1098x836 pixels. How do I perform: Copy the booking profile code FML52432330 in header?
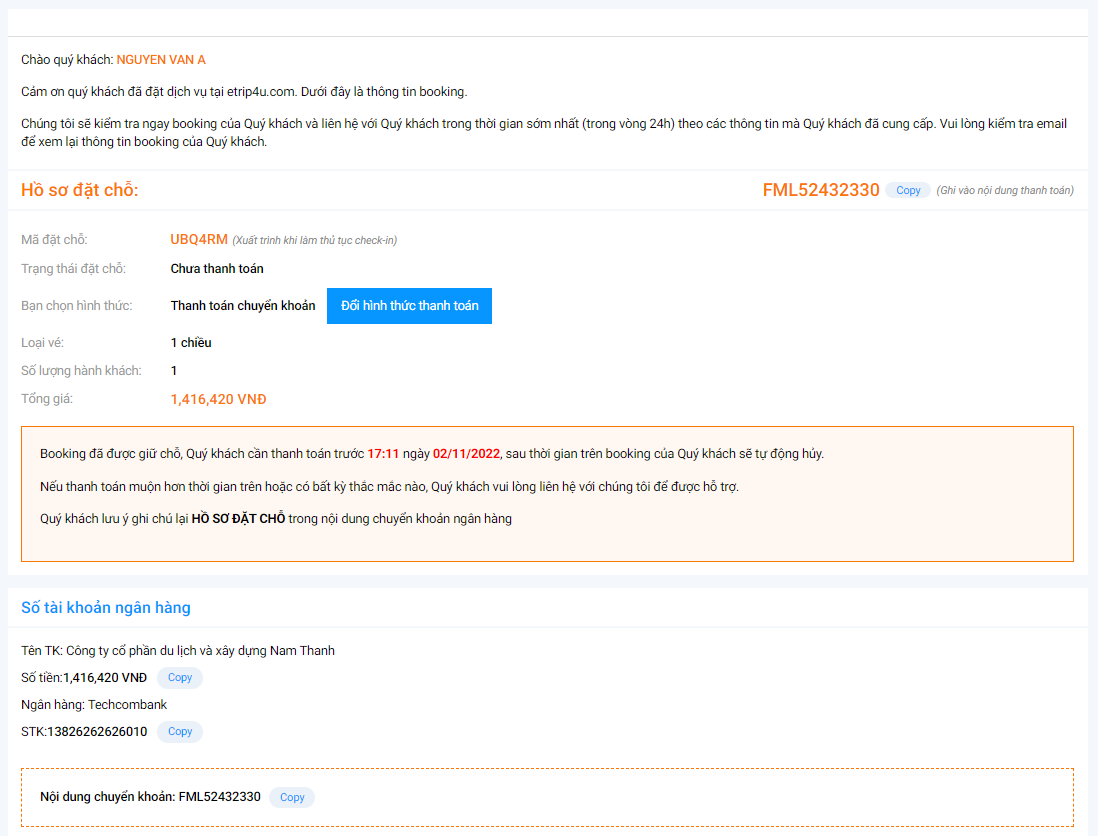(x=908, y=190)
